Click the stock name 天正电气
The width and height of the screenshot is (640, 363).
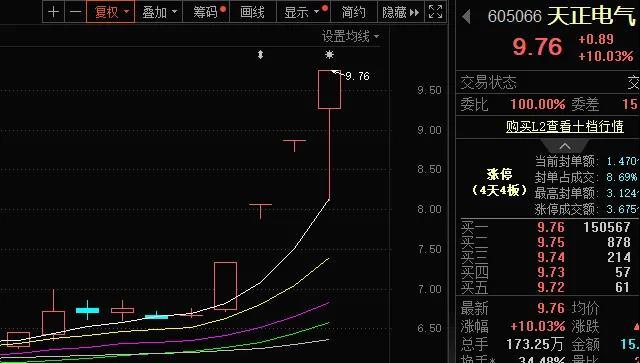[x=591, y=16]
